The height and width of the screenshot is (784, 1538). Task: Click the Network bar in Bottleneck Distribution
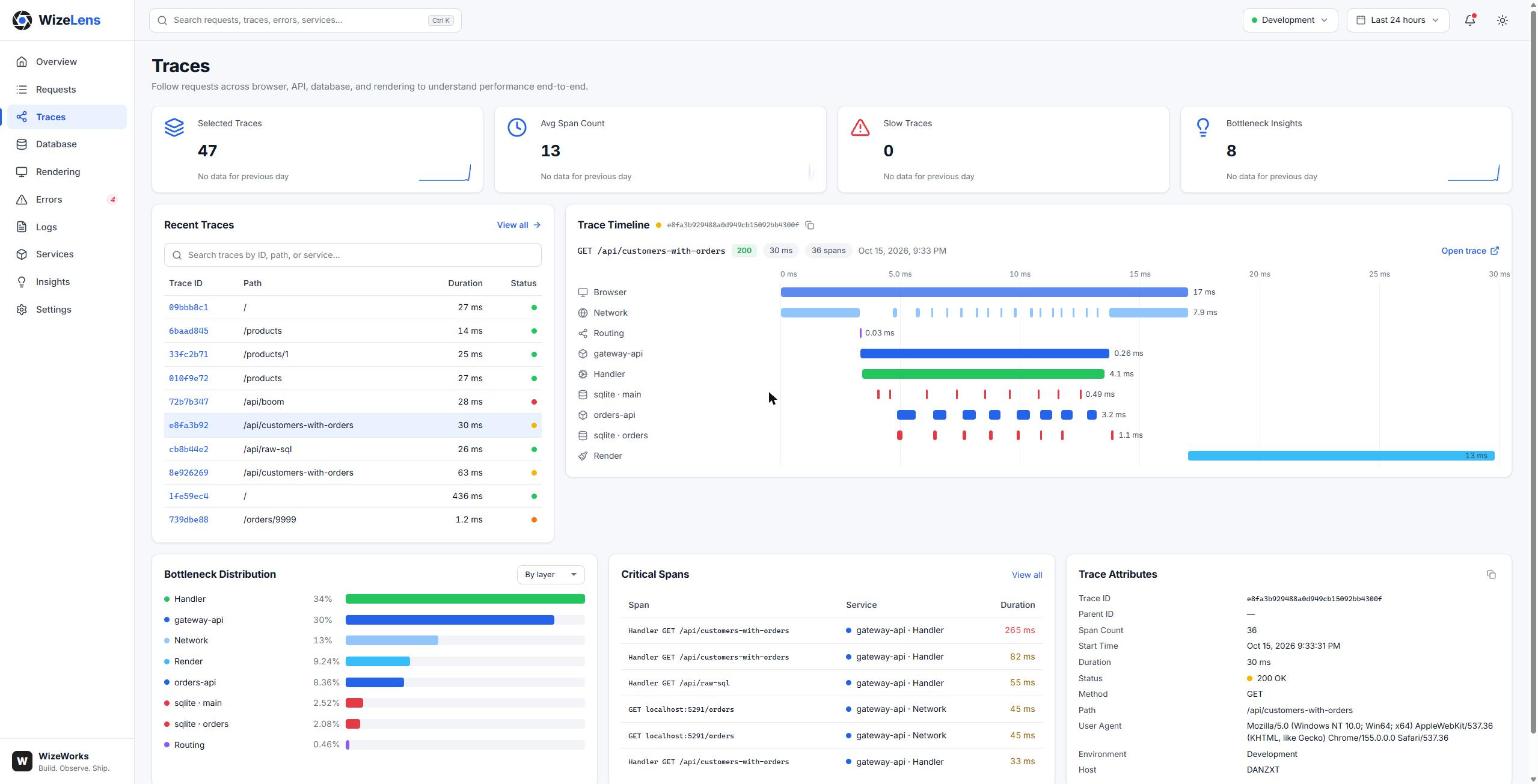392,641
